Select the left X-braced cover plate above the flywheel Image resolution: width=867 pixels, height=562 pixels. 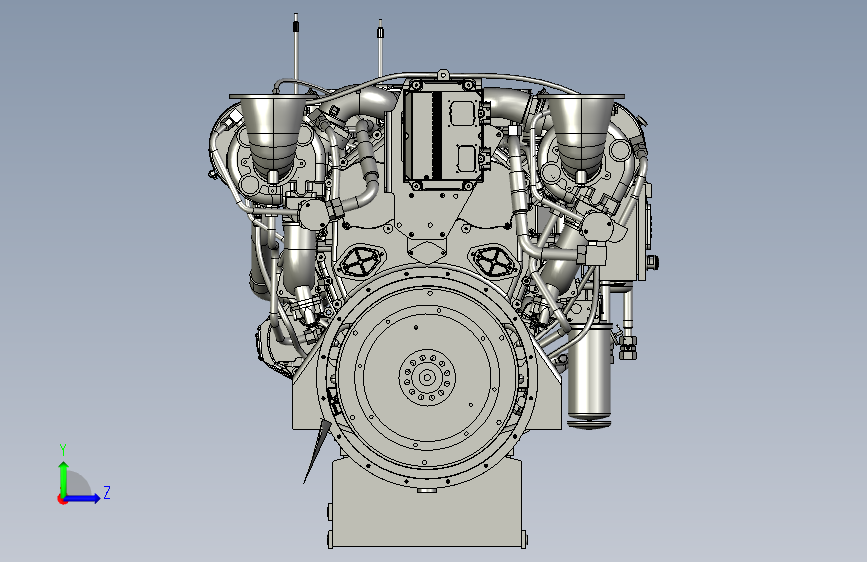point(362,262)
